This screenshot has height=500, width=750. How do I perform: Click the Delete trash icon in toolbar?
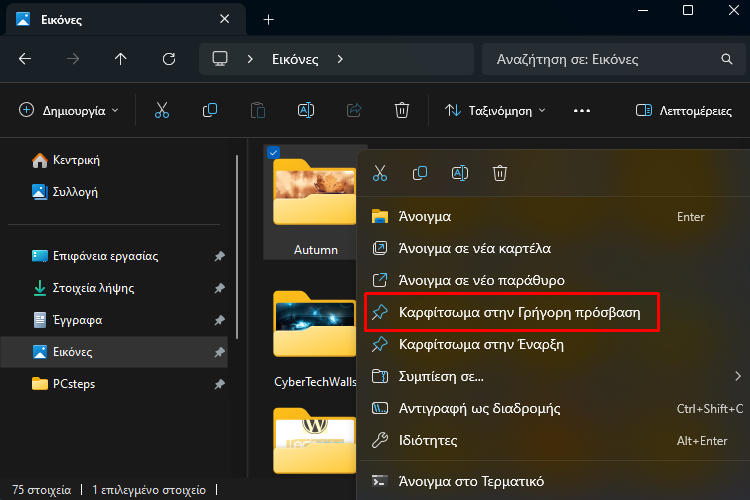(401, 111)
